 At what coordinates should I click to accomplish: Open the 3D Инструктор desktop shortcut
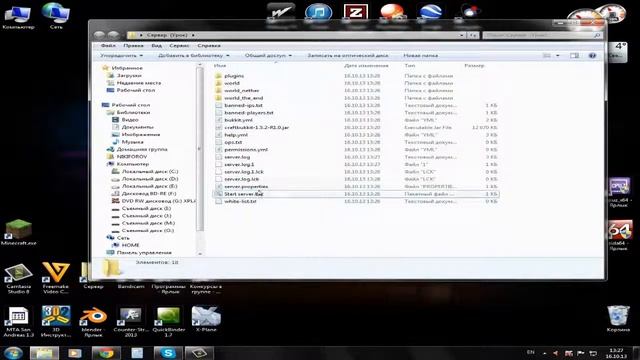point(56,322)
